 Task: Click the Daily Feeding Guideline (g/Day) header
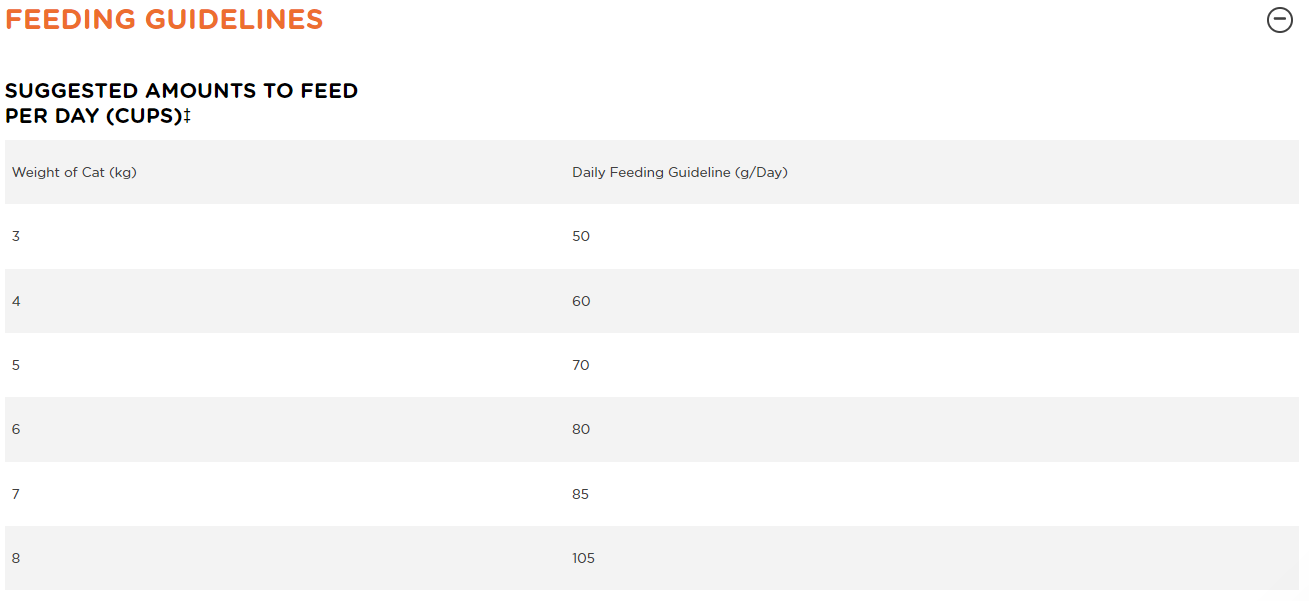pyautogui.click(x=680, y=172)
